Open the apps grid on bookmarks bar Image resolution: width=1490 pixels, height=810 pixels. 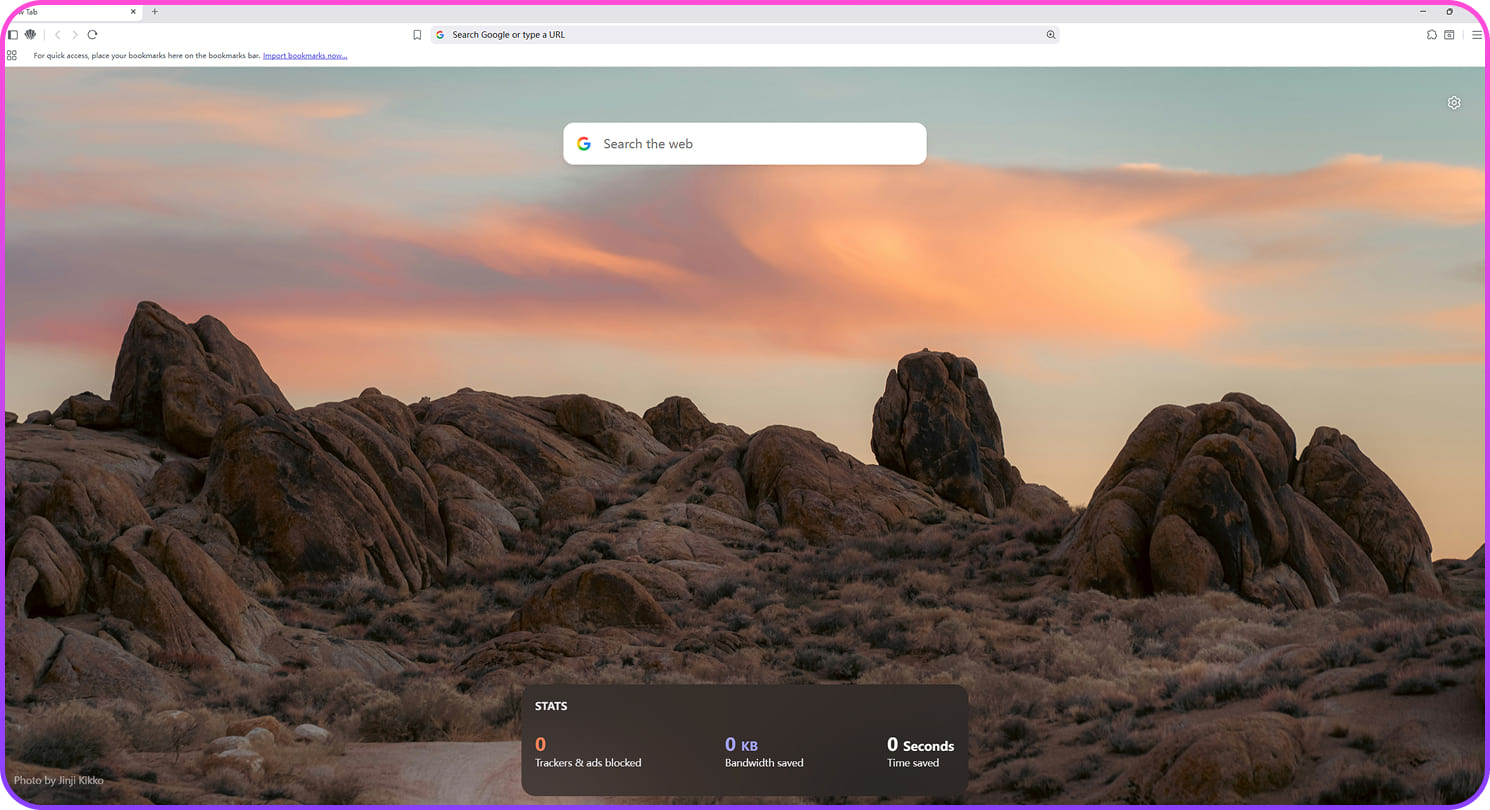pyautogui.click(x=12, y=56)
